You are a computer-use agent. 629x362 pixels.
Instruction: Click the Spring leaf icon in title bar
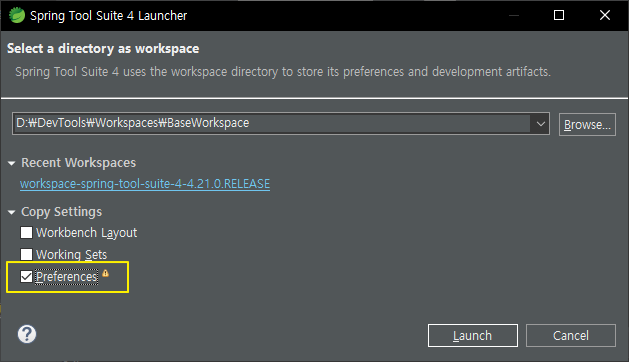click(x=17, y=16)
